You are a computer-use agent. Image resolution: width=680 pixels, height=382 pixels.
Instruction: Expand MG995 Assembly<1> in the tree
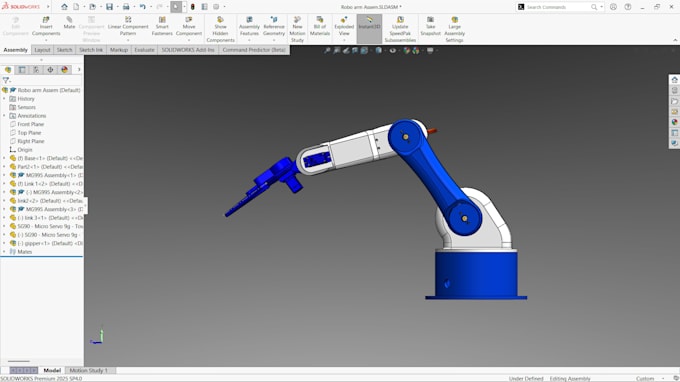tap(4, 175)
